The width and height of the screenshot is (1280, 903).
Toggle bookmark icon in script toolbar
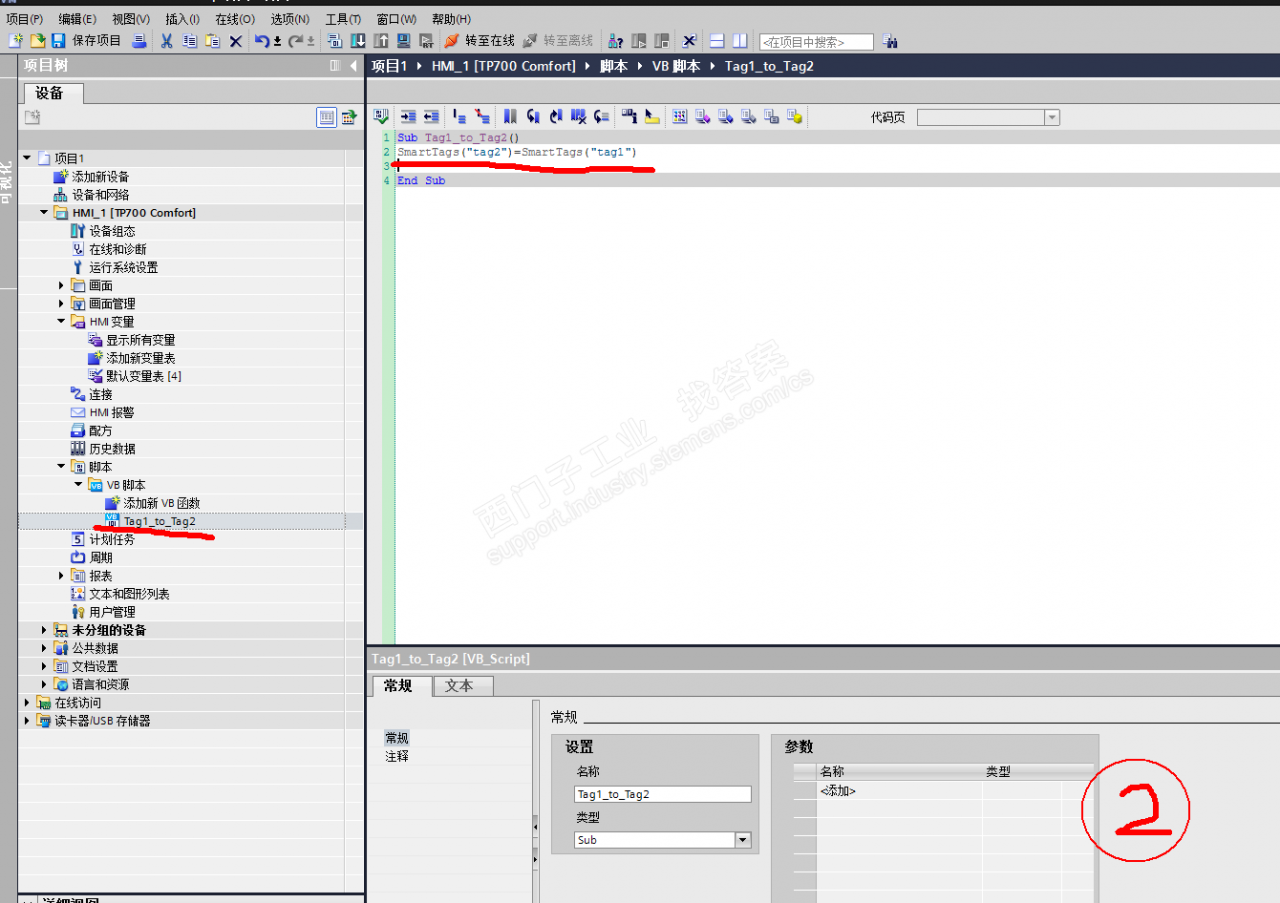(x=510, y=117)
